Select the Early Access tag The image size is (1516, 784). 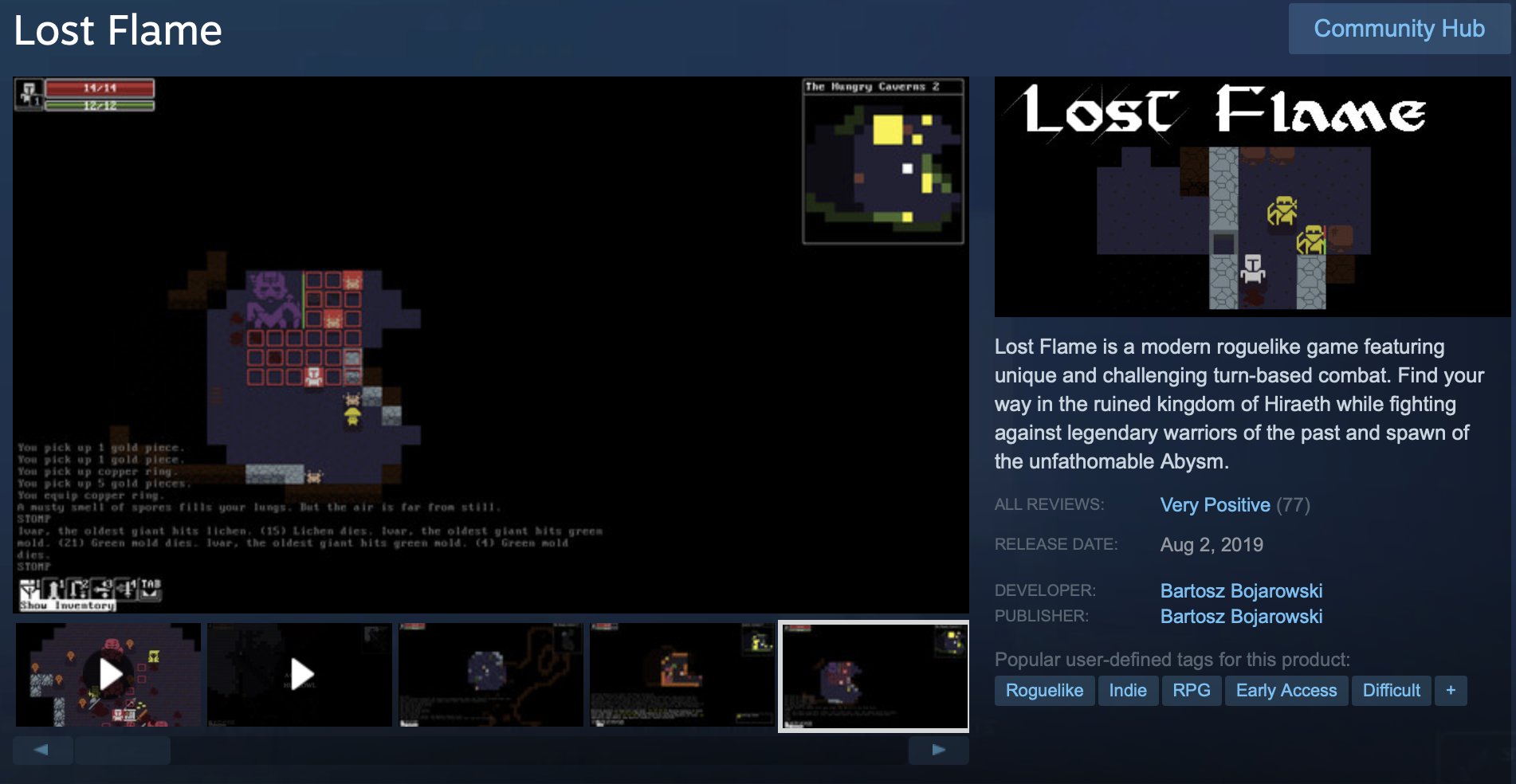[x=1286, y=691]
